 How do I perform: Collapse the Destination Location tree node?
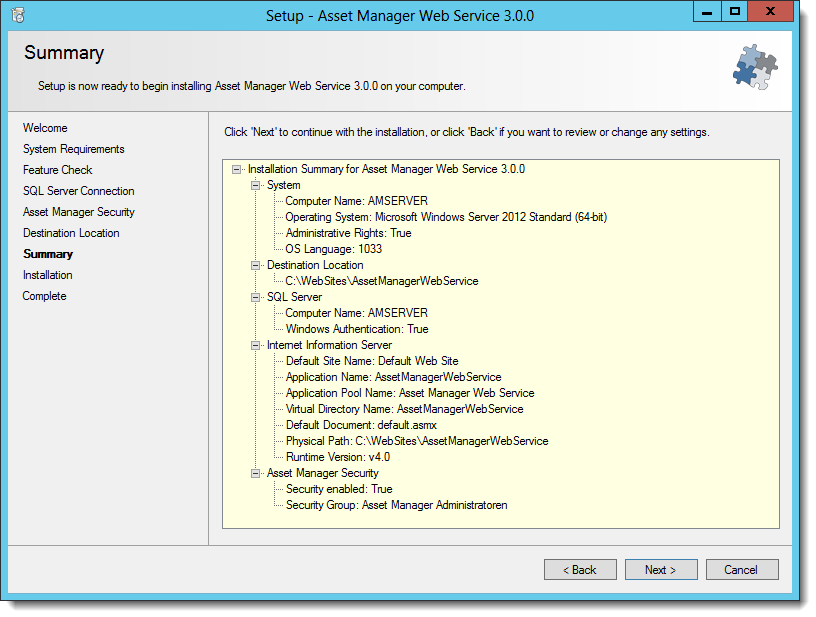pos(255,265)
